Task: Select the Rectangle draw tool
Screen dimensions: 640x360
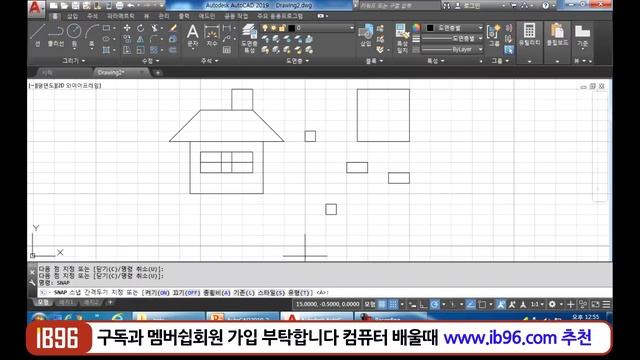Action: [x=107, y=28]
